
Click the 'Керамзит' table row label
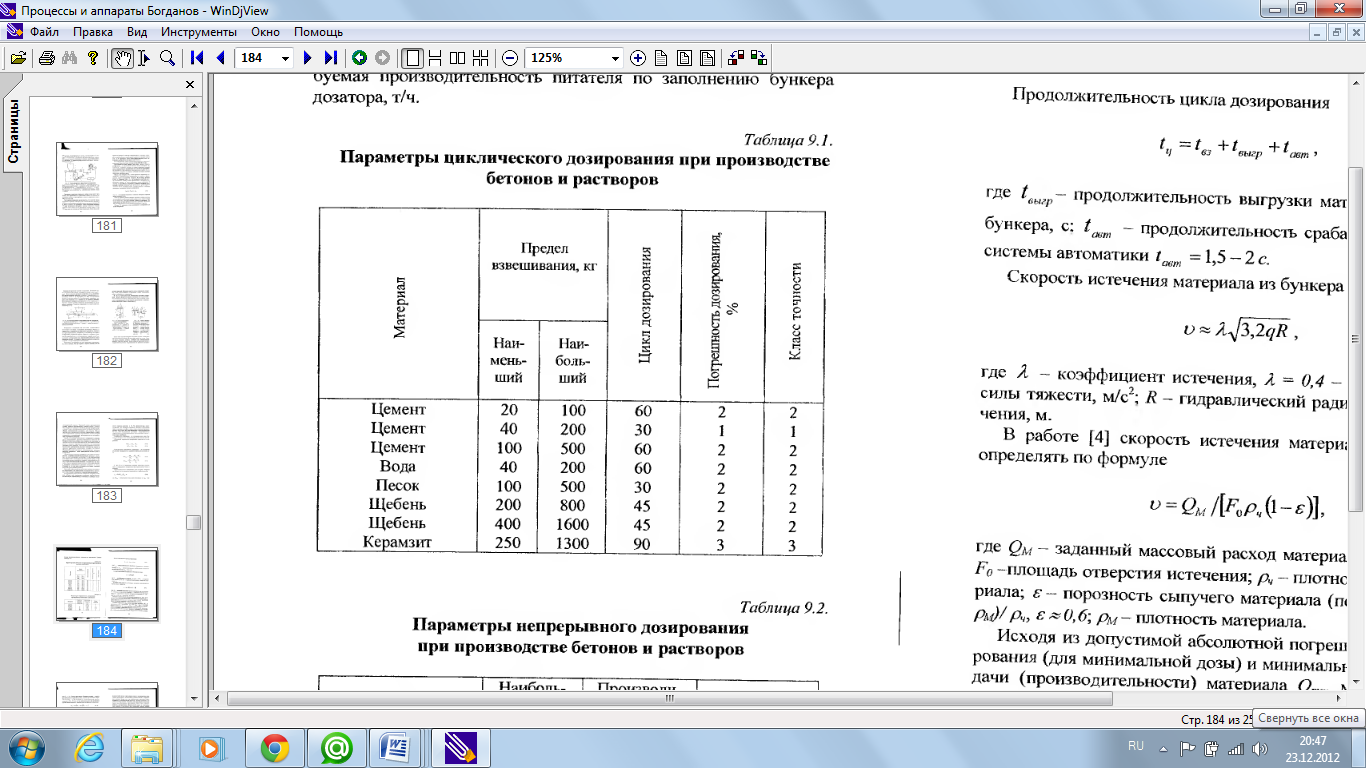tap(396, 543)
